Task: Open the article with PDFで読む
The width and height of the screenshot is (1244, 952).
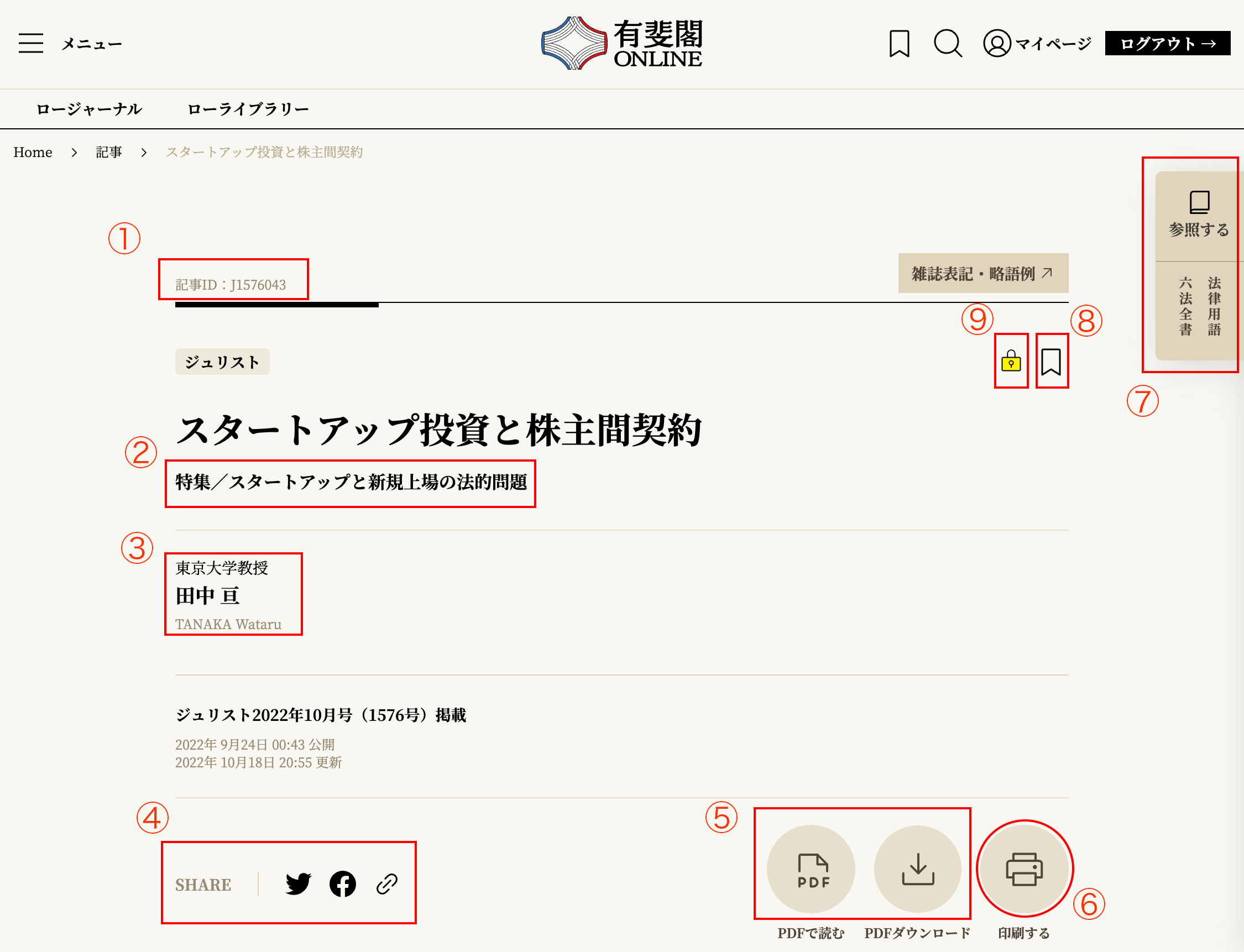Action: (811, 869)
